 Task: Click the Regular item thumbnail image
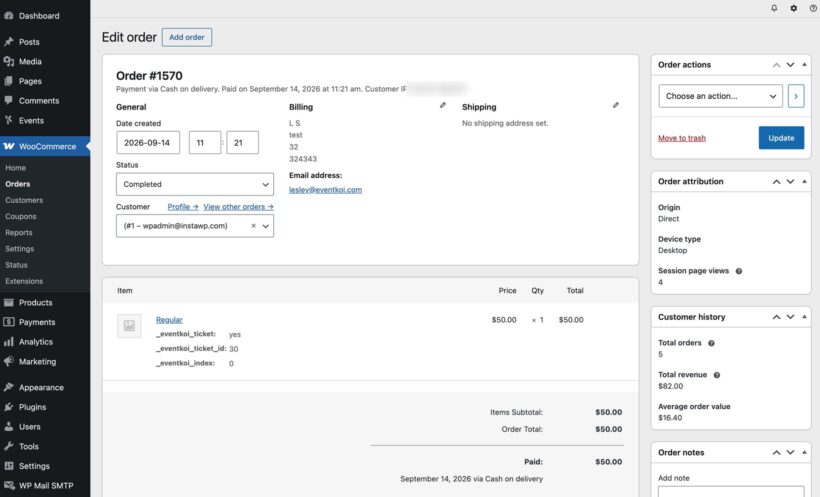(x=129, y=326)
